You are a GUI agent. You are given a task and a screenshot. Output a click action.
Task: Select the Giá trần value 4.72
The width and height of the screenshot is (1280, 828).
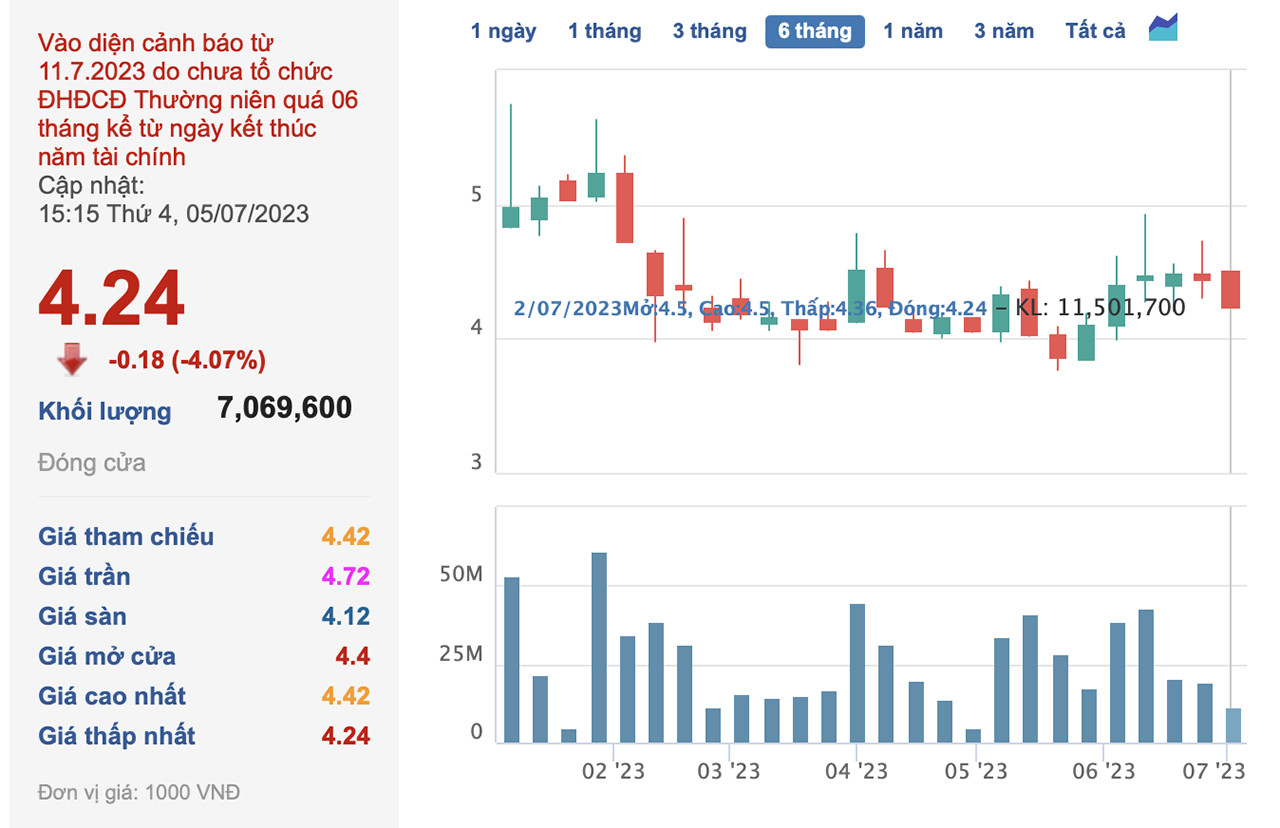pos(345,577)
